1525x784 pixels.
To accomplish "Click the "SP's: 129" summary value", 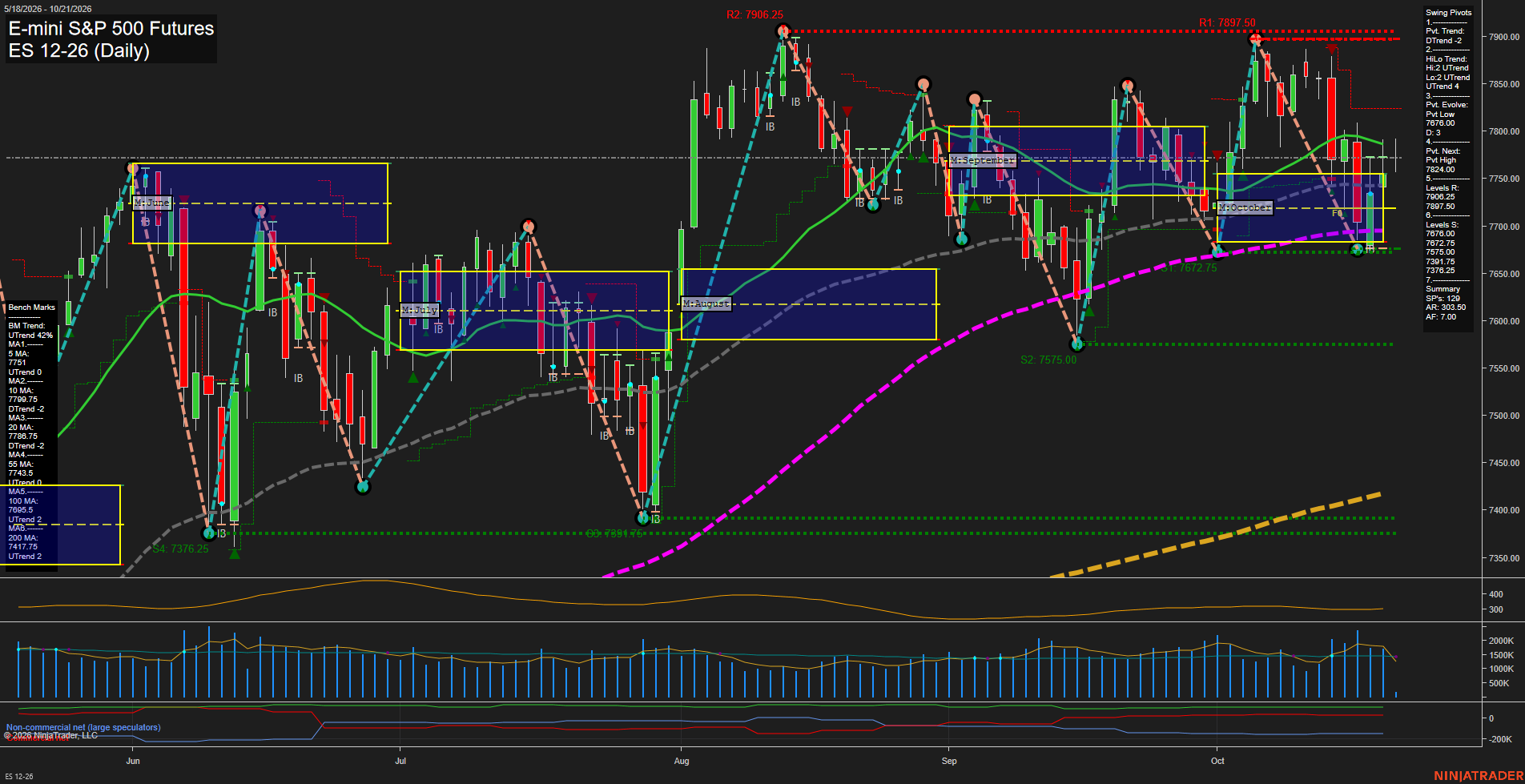I will [1443, 299].
